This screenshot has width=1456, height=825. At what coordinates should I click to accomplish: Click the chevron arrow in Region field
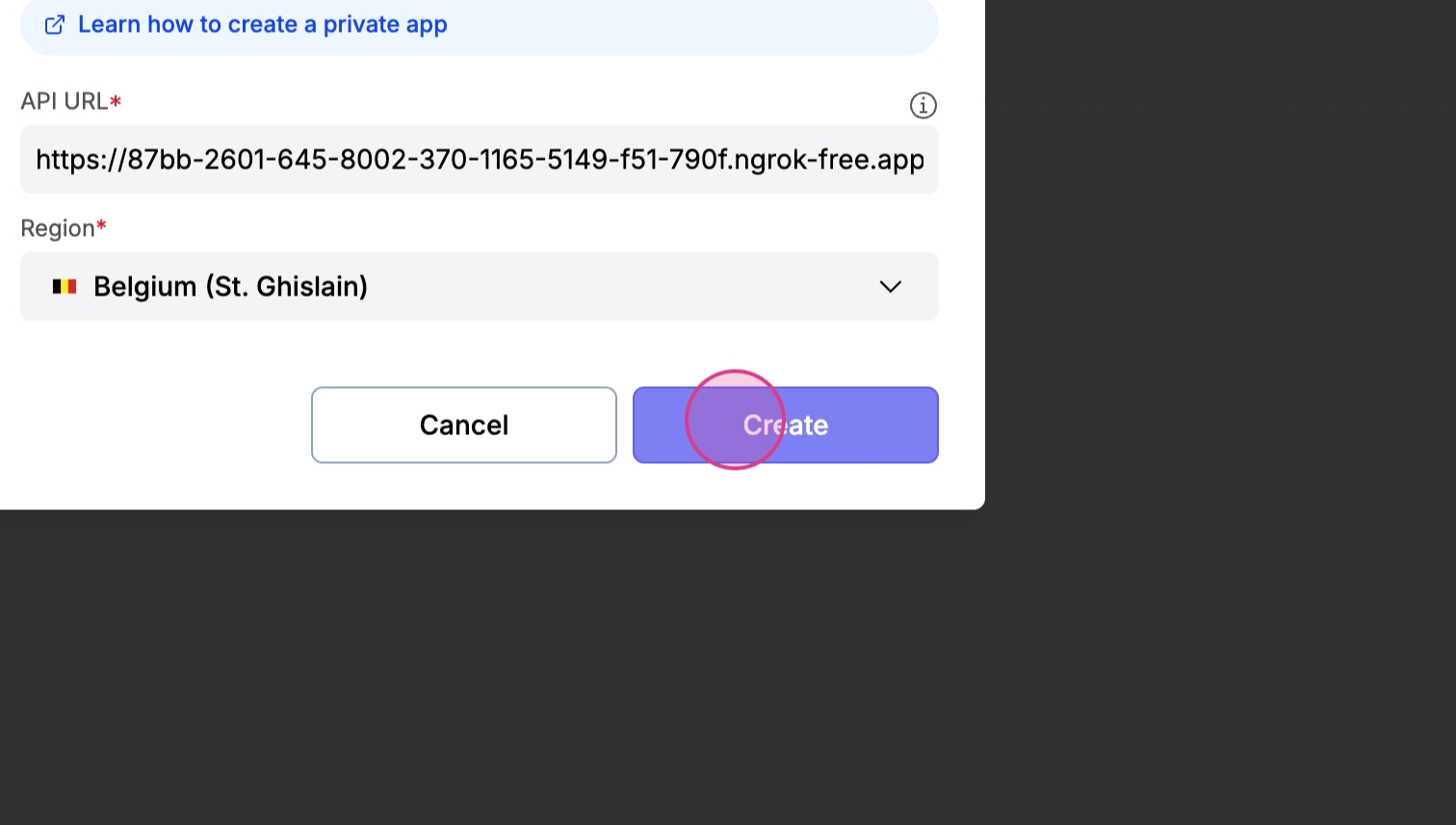pyautogui.click(x=890, y=287)
